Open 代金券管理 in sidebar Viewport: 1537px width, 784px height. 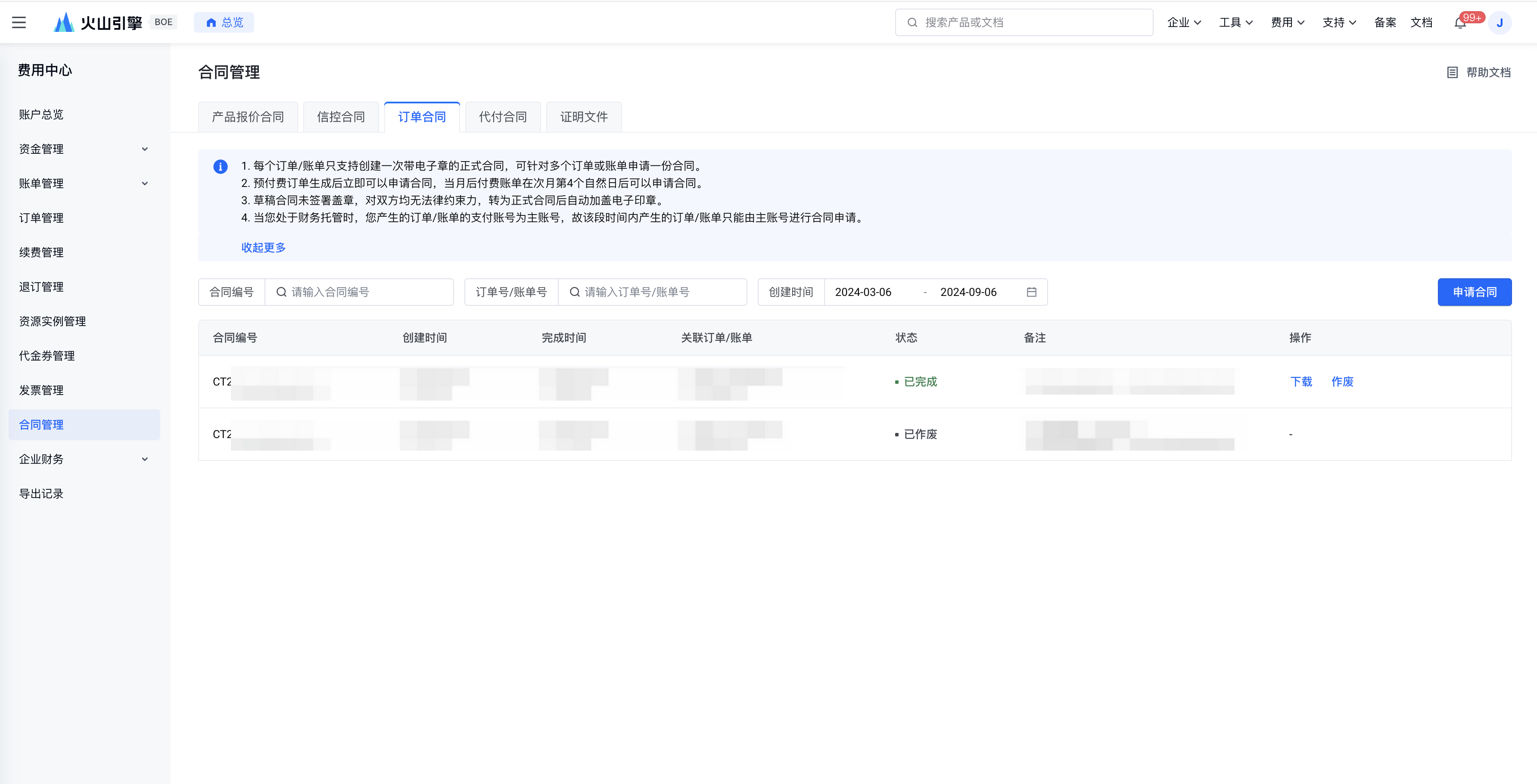click(x=47, y=356)
